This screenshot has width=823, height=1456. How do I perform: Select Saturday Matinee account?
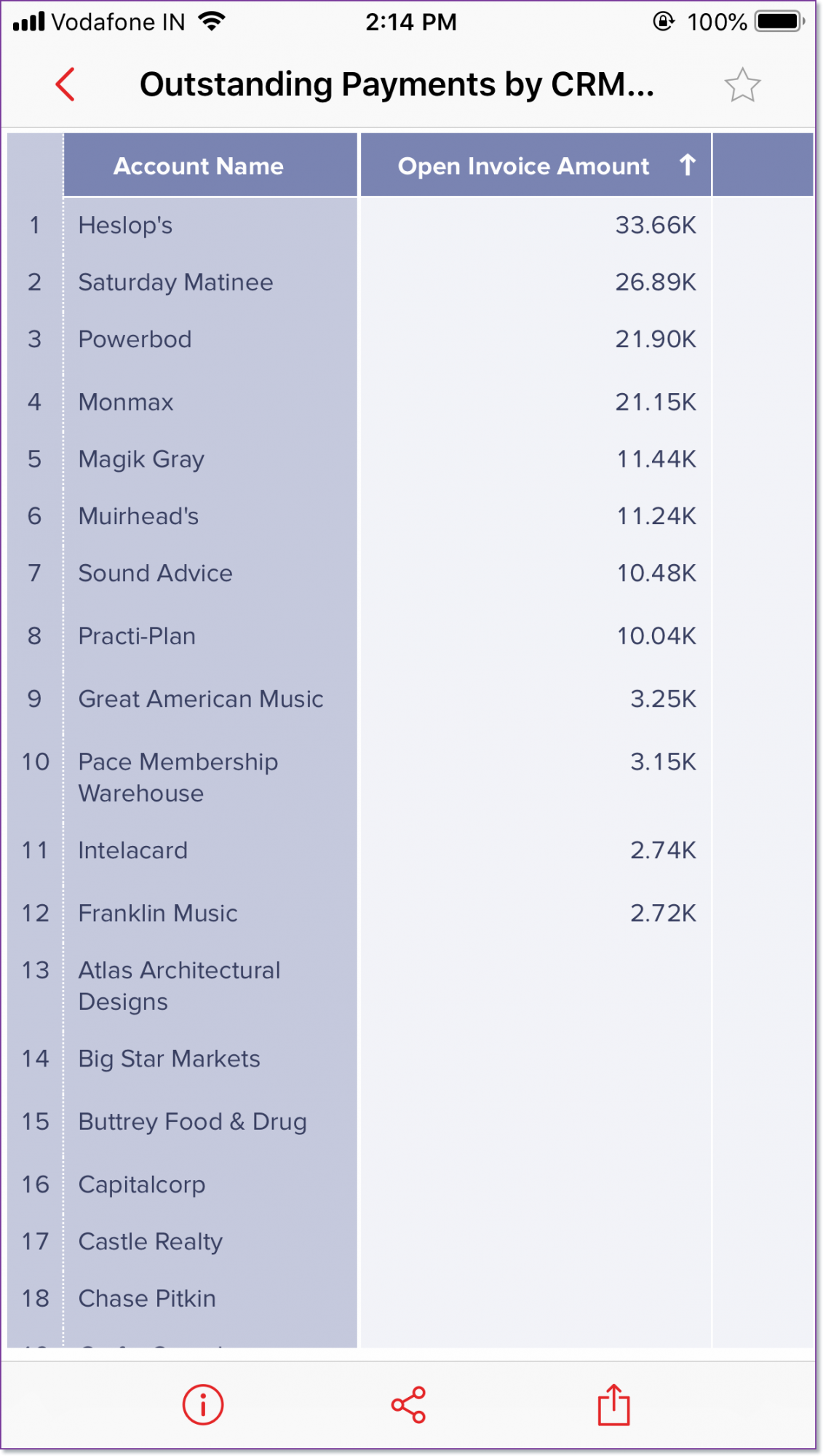pyautogui.click(x=175, y=282)
